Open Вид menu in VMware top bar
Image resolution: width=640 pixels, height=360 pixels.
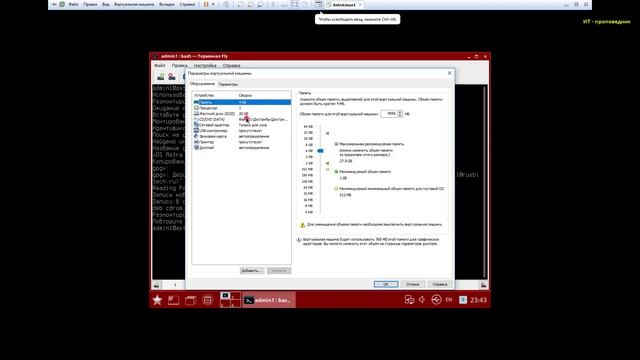[x=105, y=4]
